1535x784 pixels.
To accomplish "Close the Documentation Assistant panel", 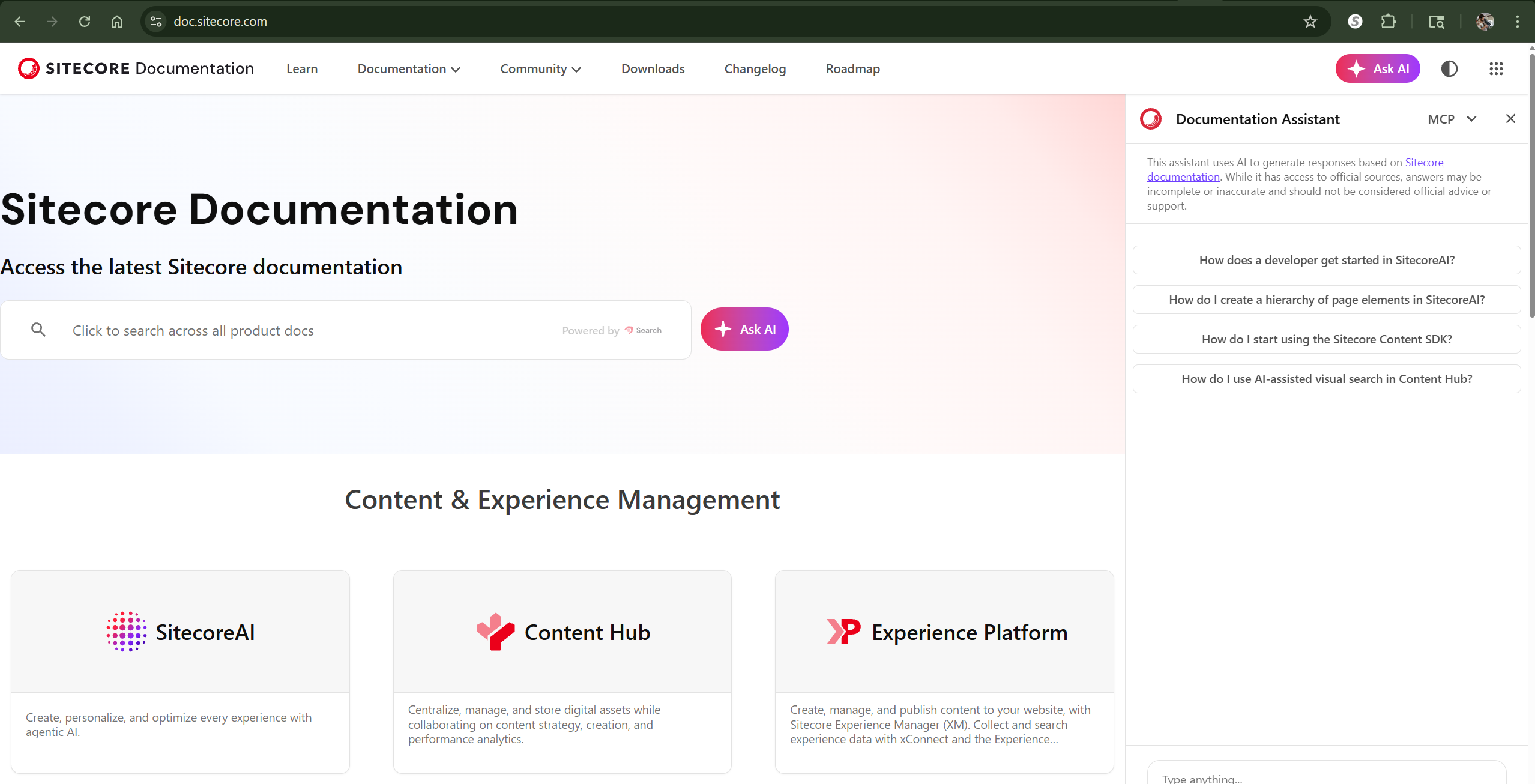I will tap(1510, 119).
